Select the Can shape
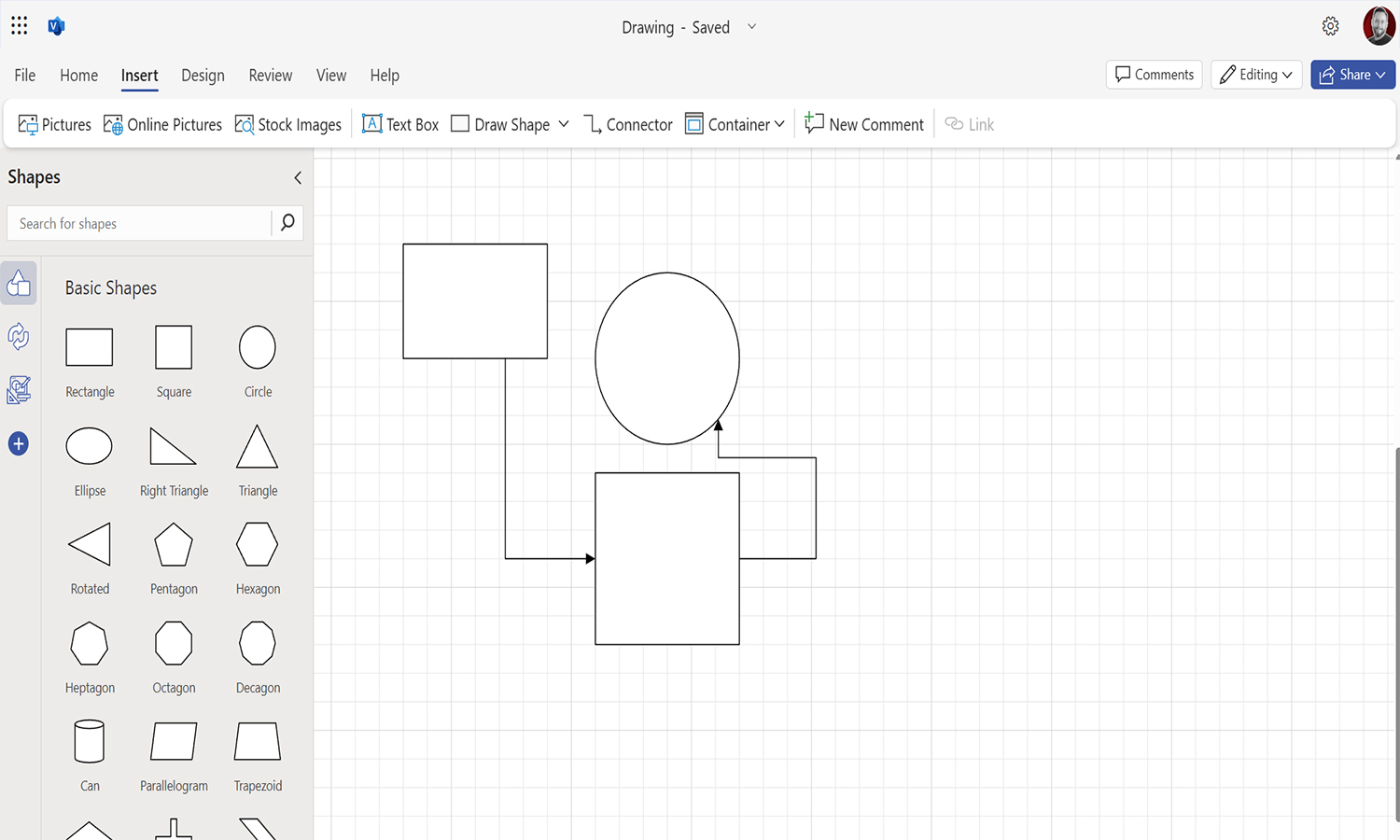This screenshot has width=1400, height=840. 89,741
